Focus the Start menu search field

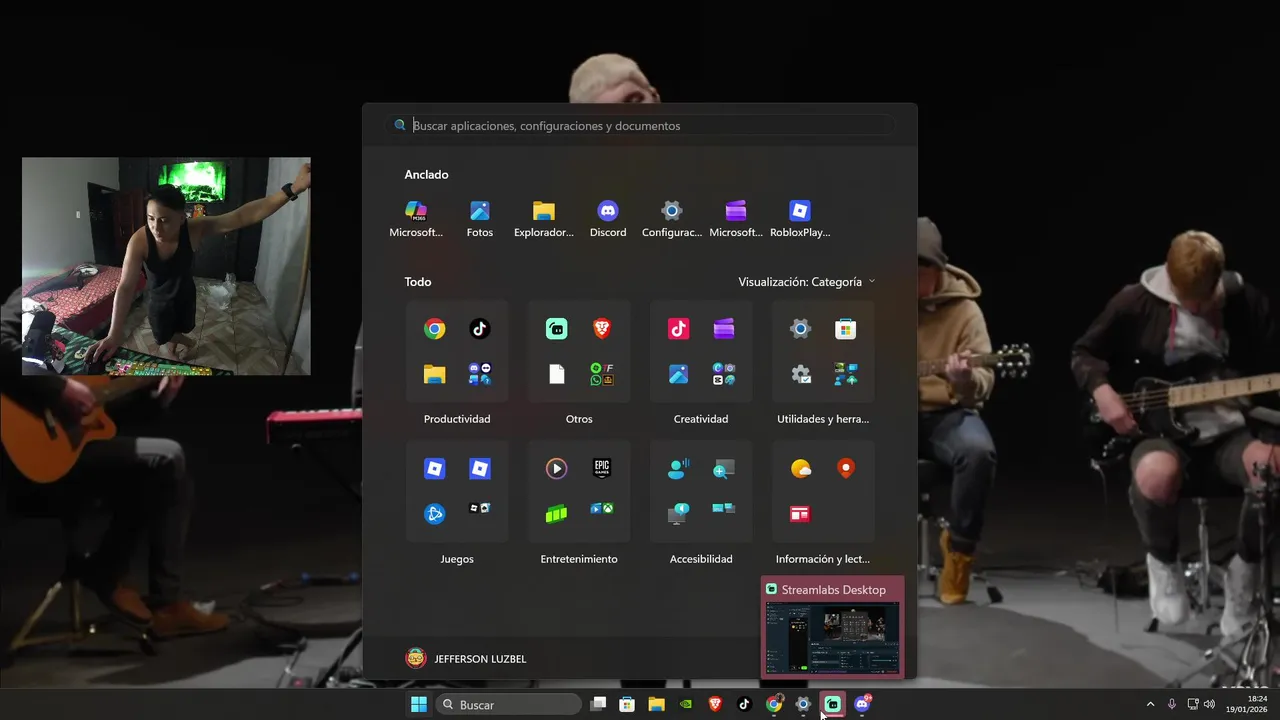click(640, 126)
